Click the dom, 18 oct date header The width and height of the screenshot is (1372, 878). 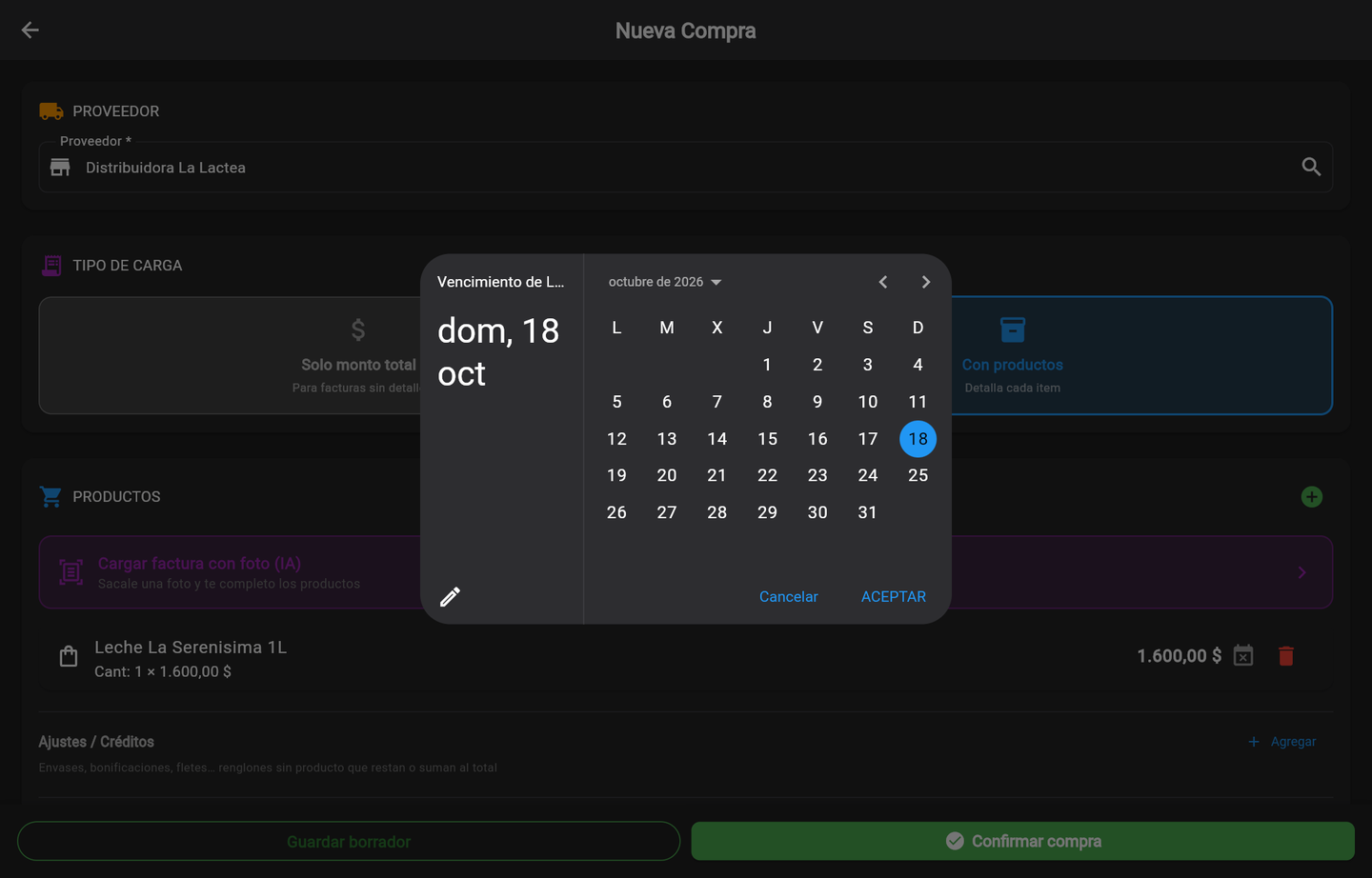coord(498,352)
